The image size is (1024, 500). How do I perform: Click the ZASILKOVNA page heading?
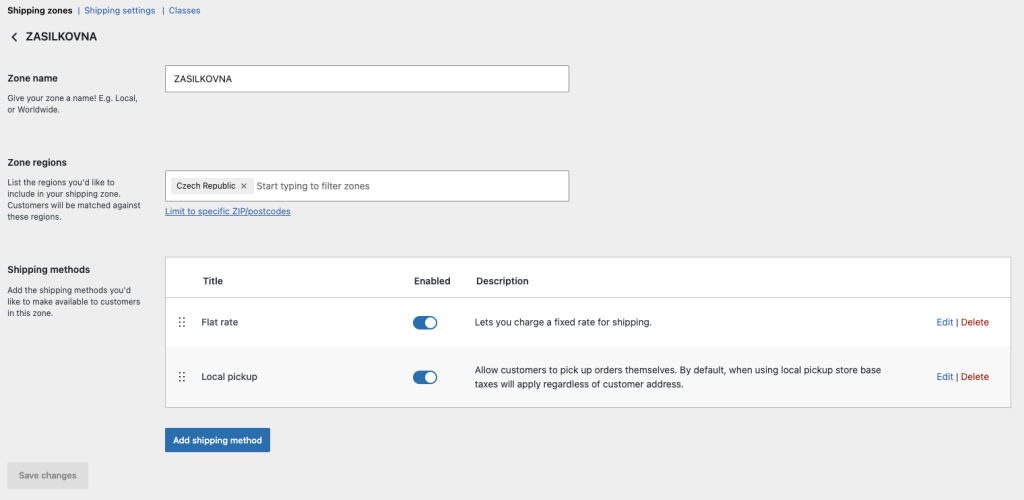(x=61, y=37)
